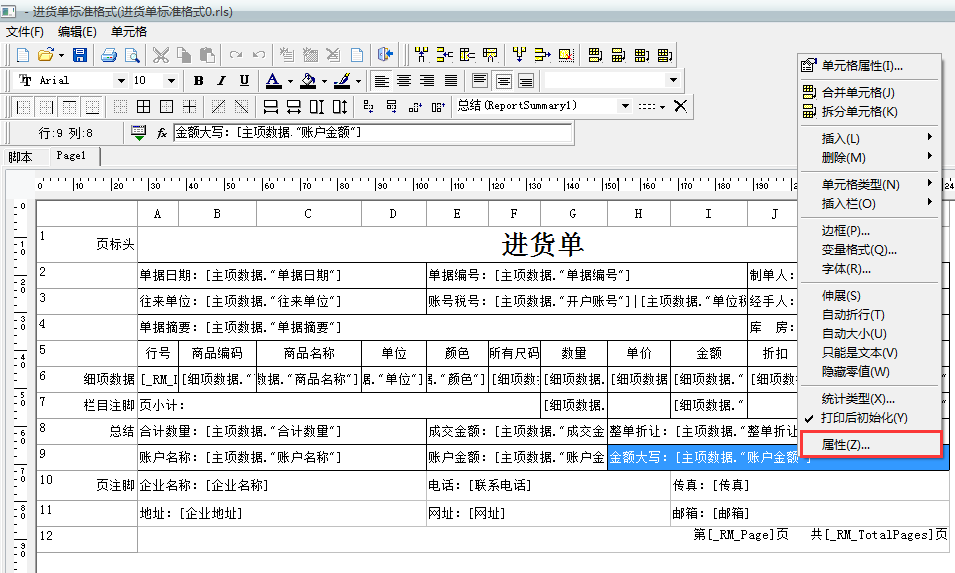Switch to the 脚本 tab

(x=20, y=157)
